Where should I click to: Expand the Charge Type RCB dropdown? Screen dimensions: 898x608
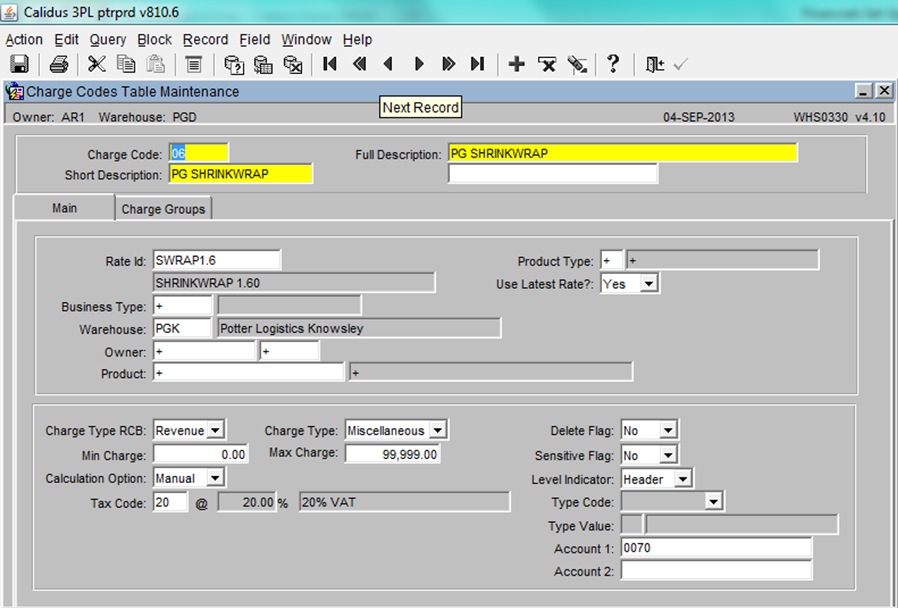click(215, 430)
